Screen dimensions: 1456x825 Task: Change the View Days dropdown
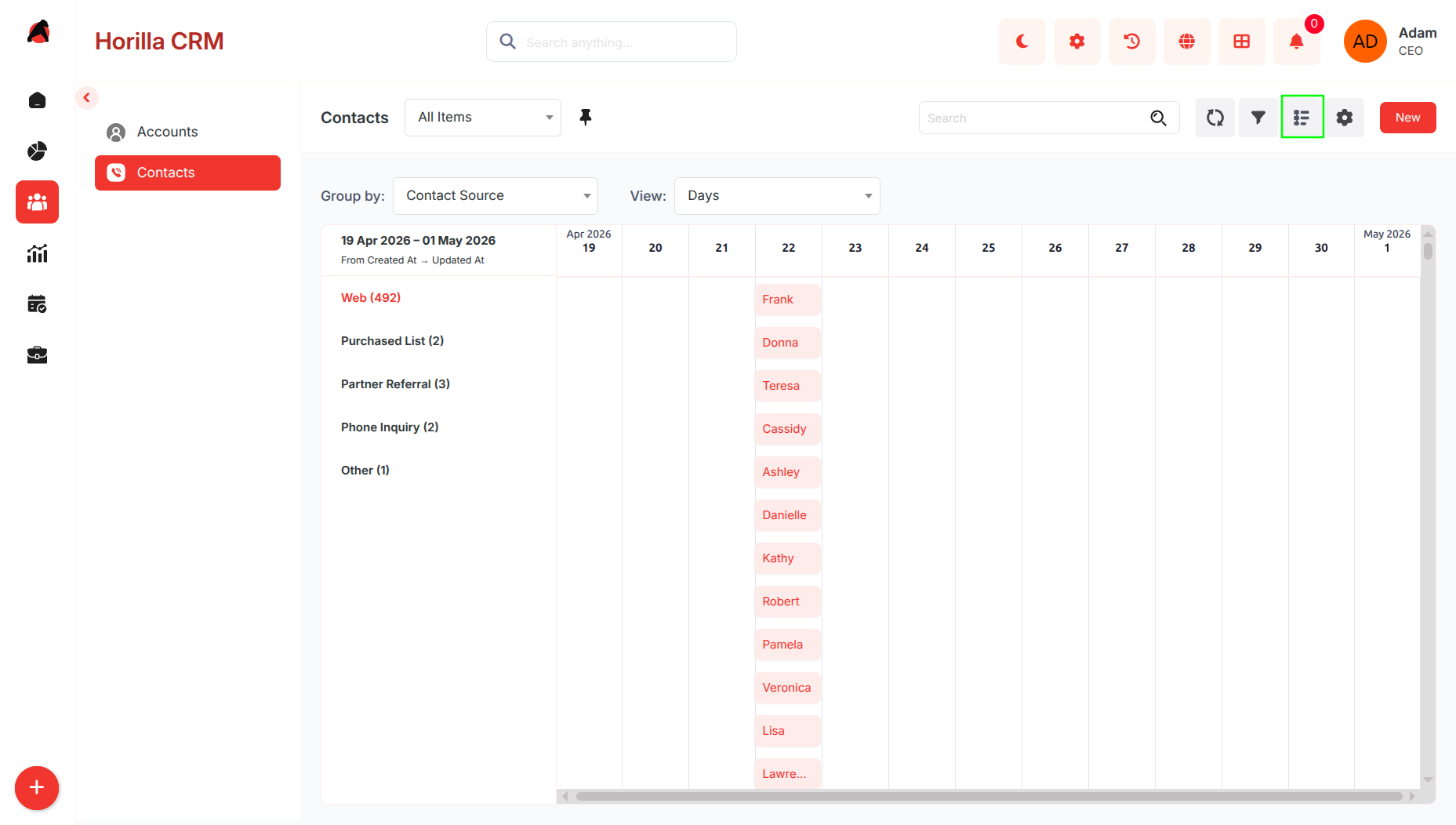pyautogui.click(x=777, y=196)
